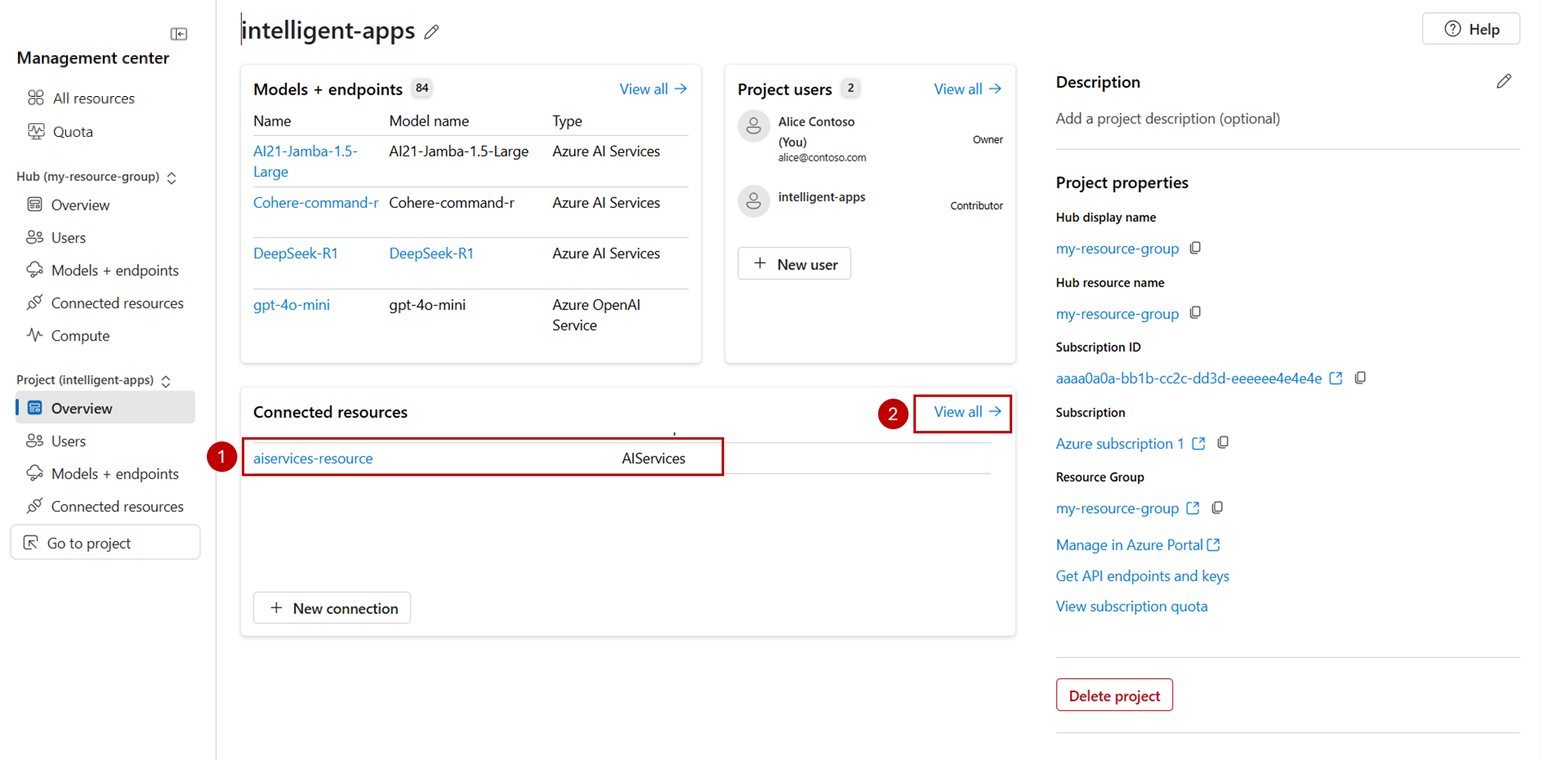Viewport: 1542px width, 760px height.
Task: Edit the intelligent-apps project name pencil
Action: tap(432, 32)
